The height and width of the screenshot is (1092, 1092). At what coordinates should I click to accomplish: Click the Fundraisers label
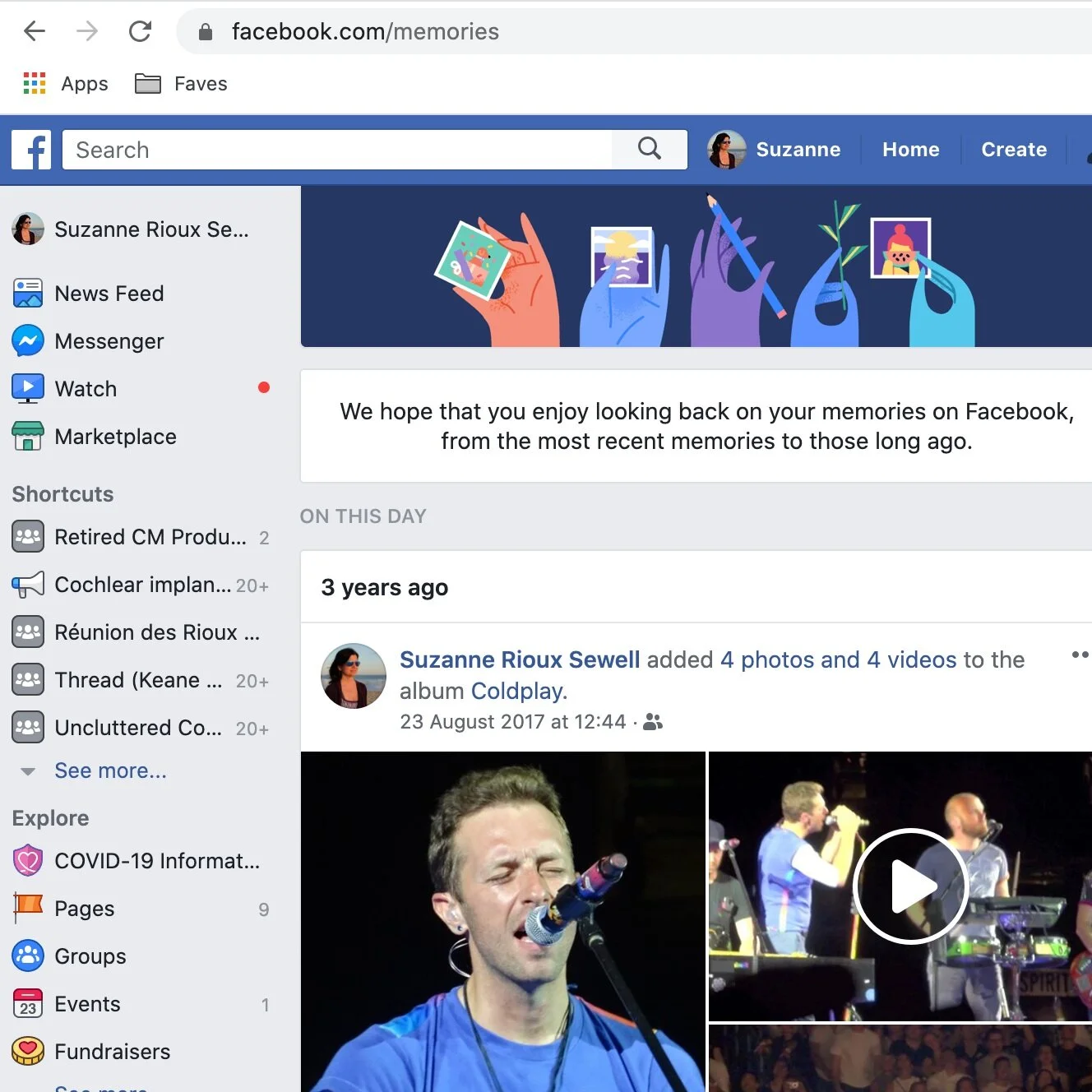pyautogui.click(x=113, y=1052)
